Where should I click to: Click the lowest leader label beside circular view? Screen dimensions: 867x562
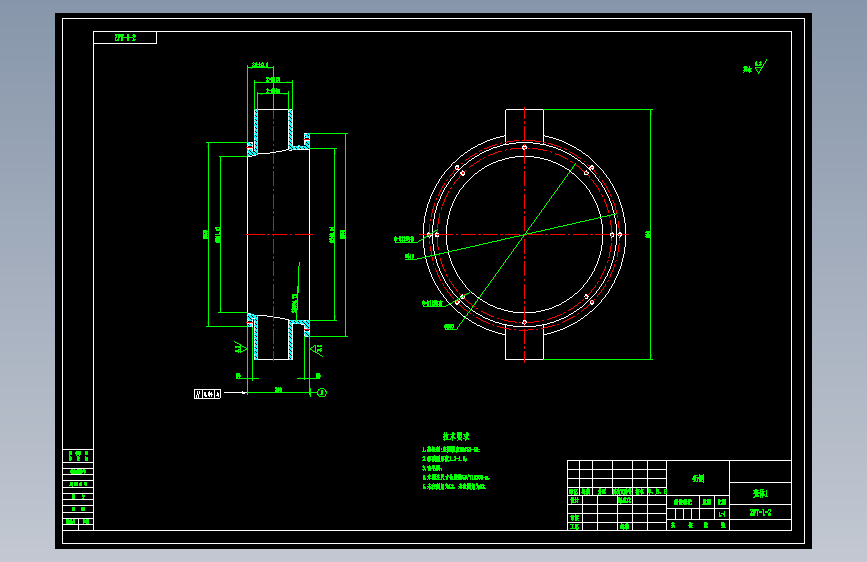[x=450, y=327]
